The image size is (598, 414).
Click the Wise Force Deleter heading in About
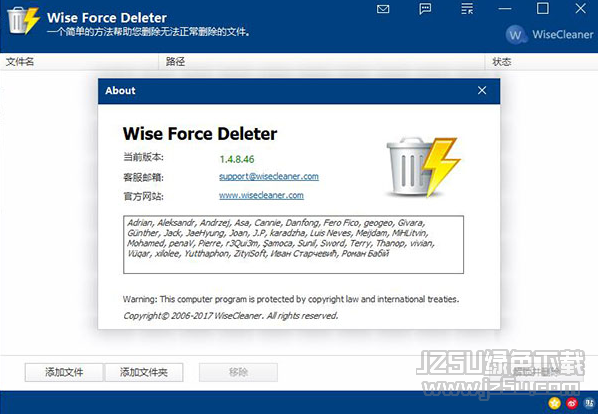pos(200,134)
